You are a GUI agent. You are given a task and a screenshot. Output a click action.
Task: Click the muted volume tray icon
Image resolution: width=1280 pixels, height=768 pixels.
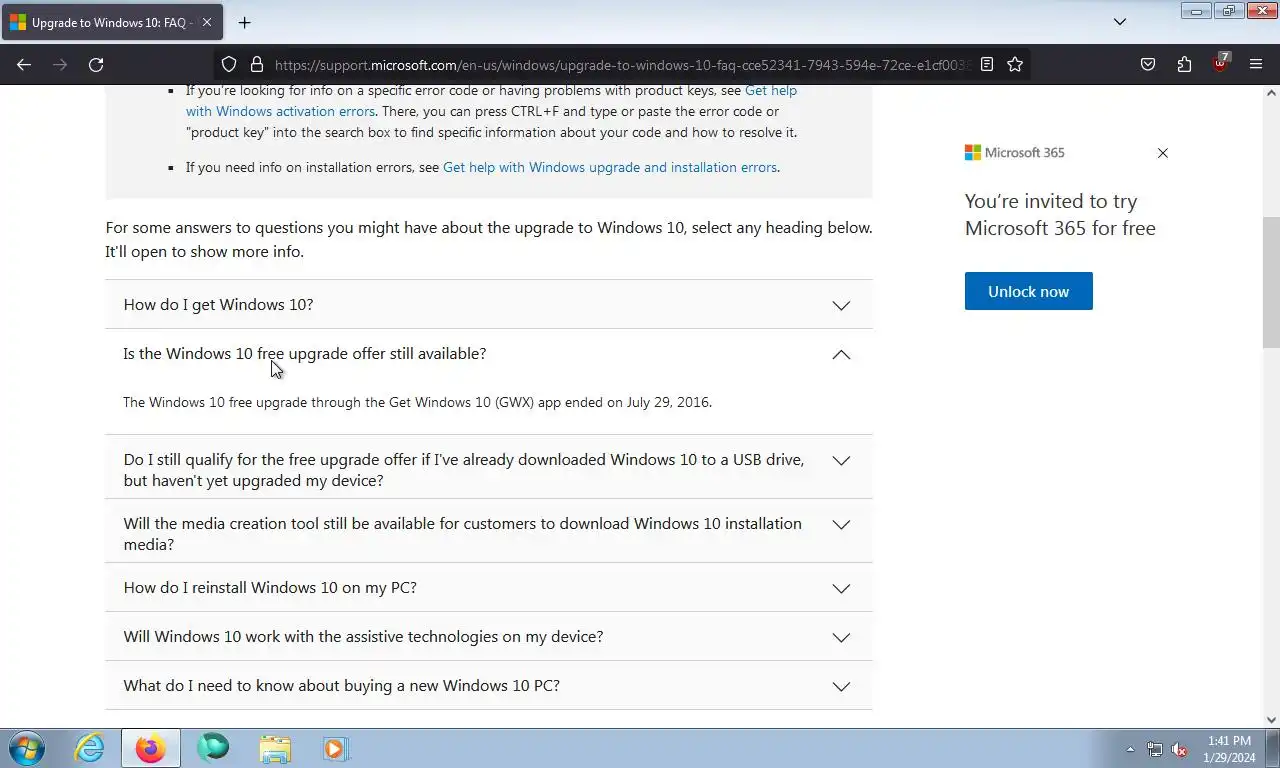point(1179,749)
